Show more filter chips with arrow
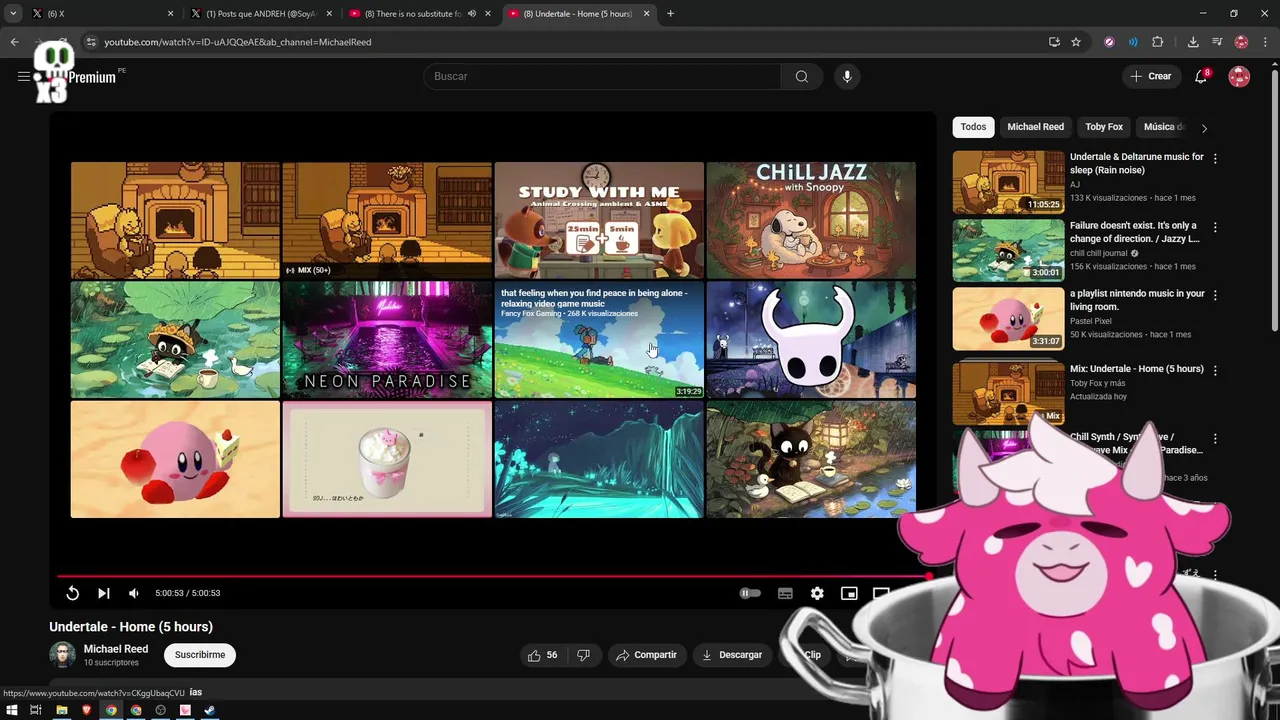1280x720 pixels. 1204,128
